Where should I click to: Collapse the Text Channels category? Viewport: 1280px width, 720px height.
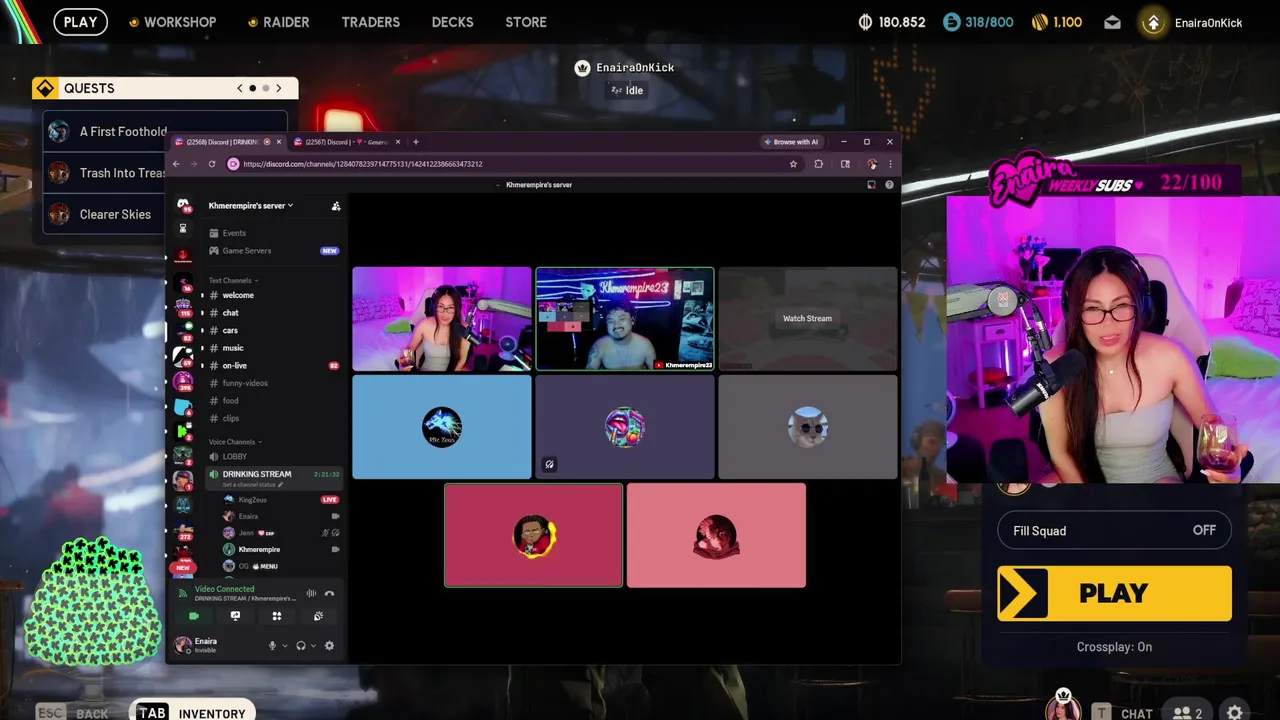233,280
